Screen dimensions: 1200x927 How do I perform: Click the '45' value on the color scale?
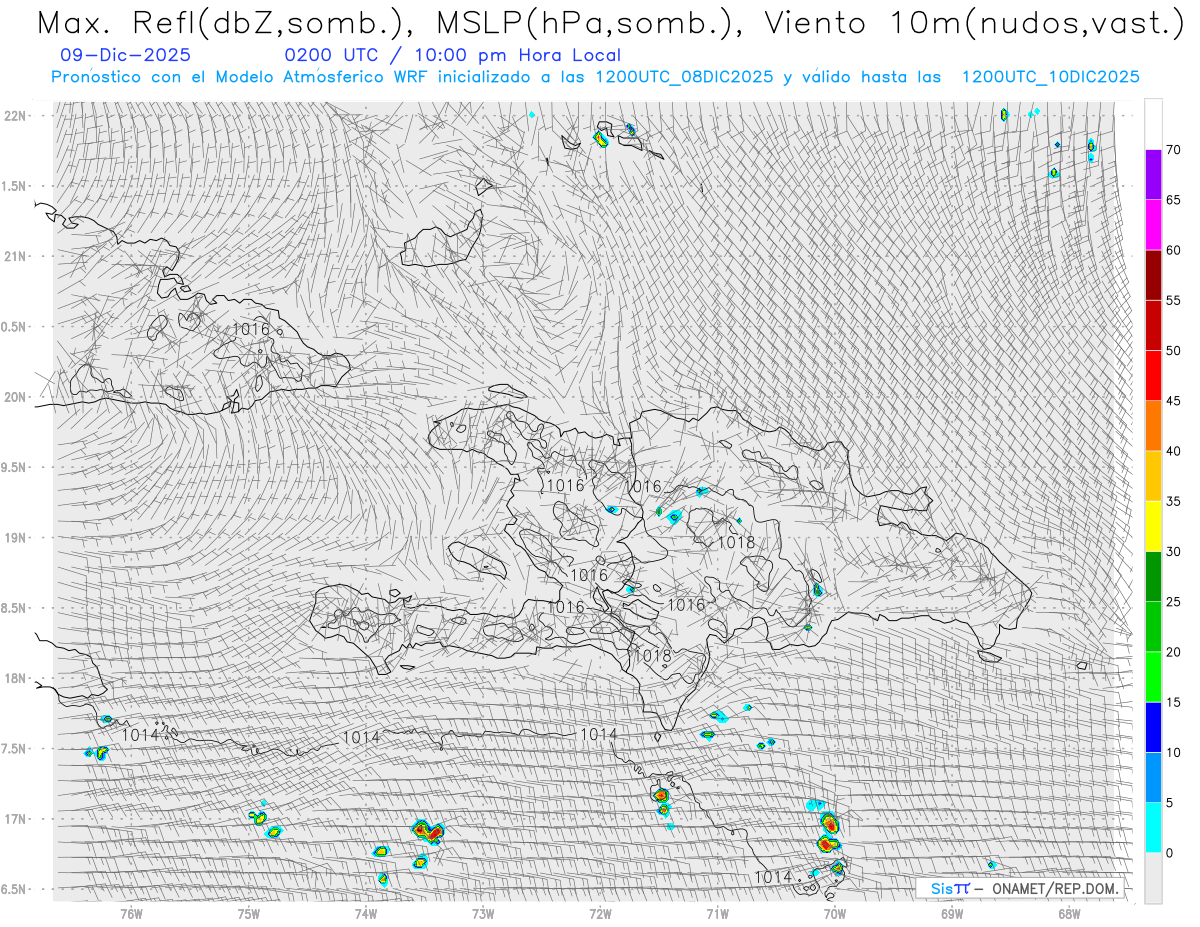[1174, 401]
